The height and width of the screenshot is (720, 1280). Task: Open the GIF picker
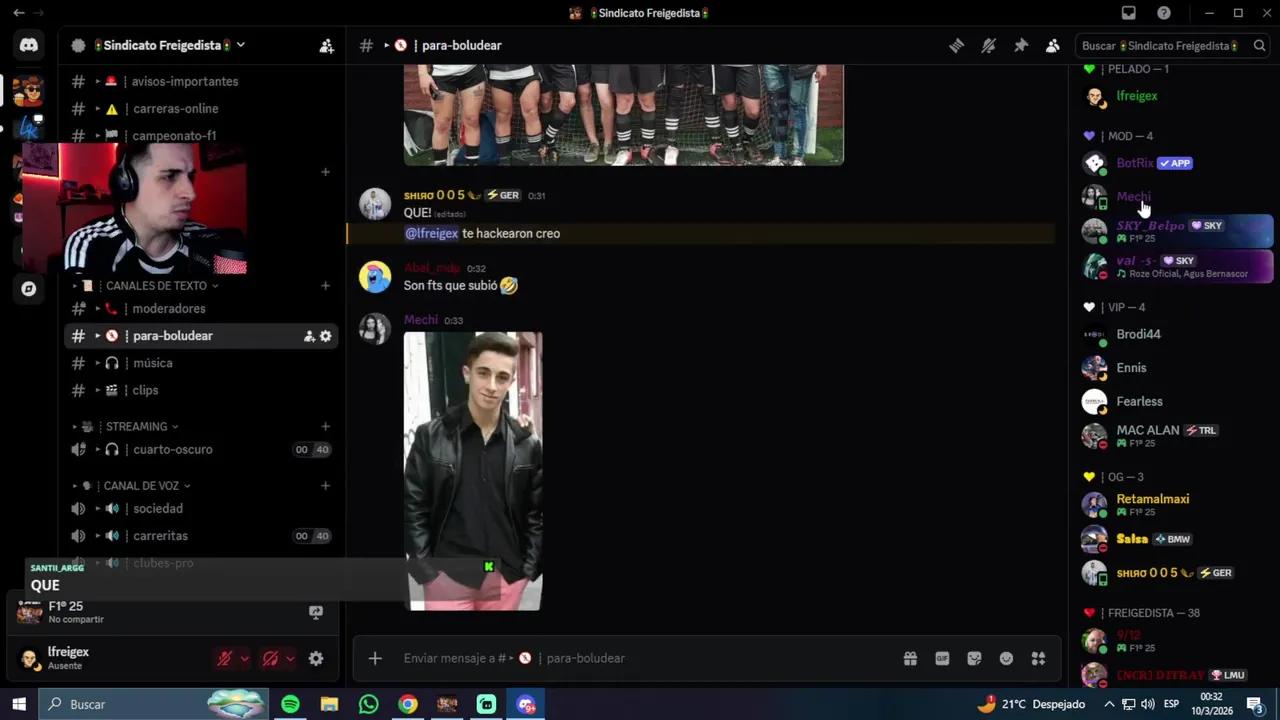(x=942, y=658)
